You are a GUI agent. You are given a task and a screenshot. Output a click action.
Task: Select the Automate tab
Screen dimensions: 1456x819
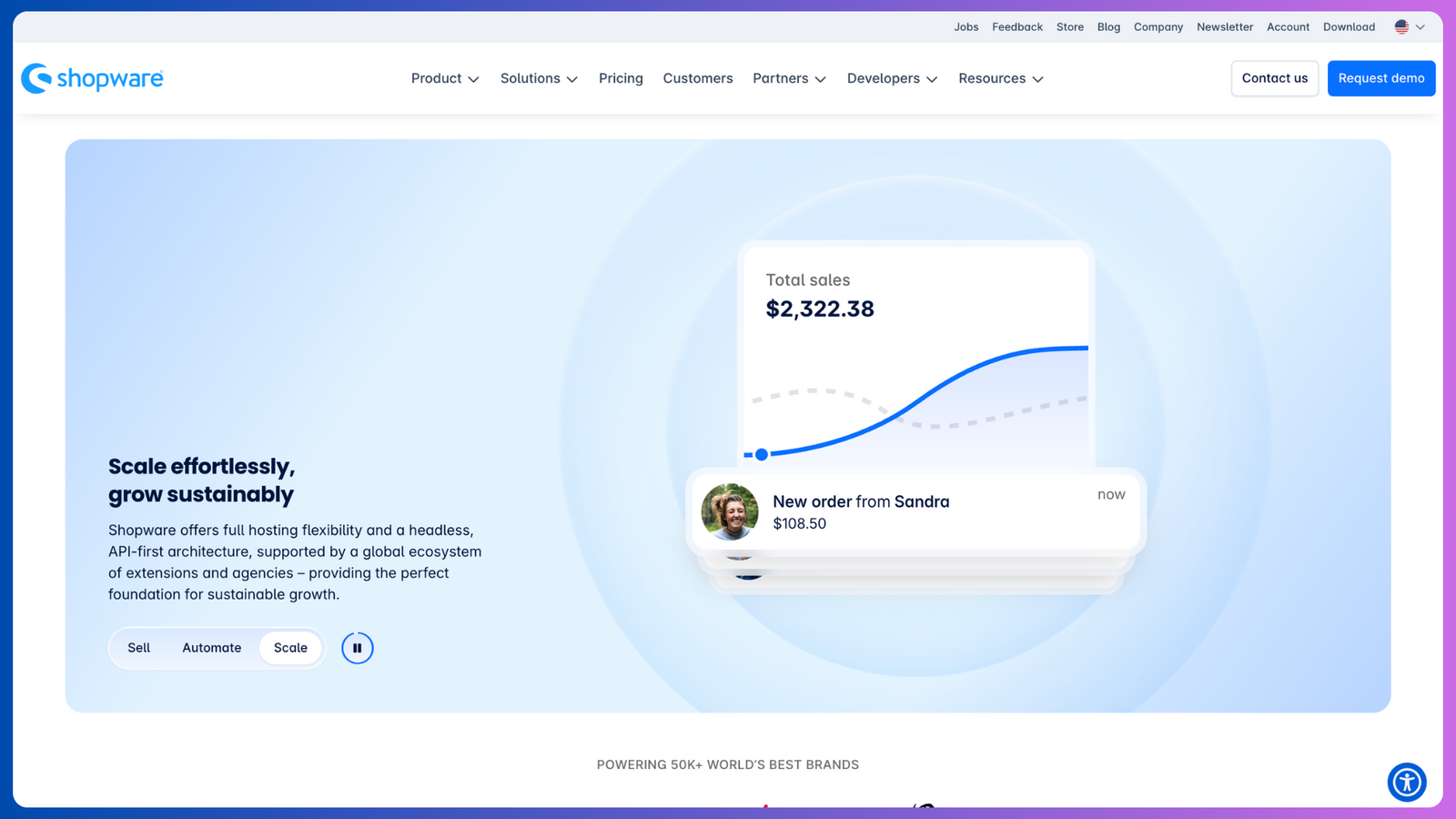(x=212, y=648)
